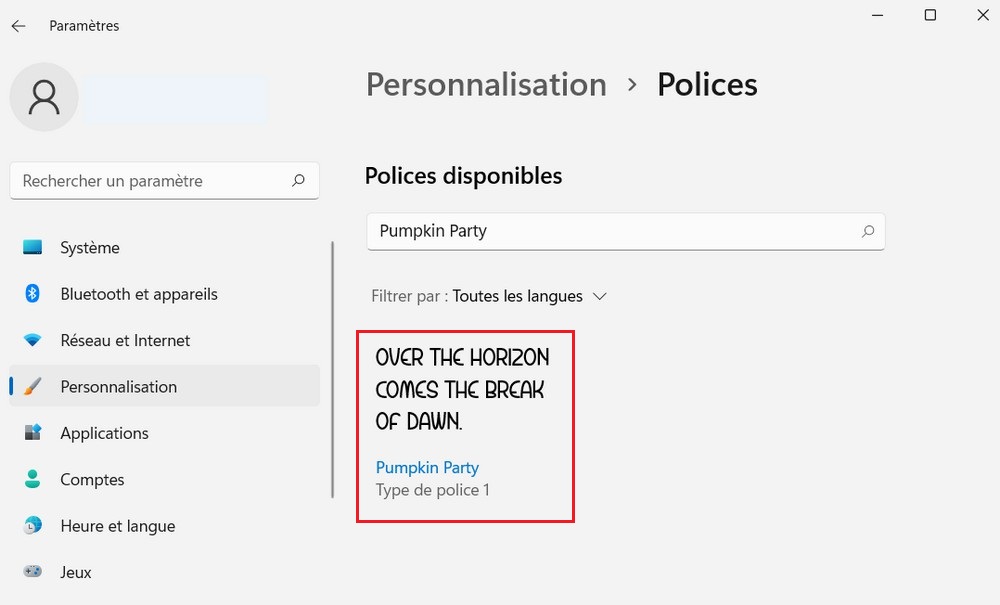Click the font search magnifier icon
Screen dimensions: 1000x605
coord(868,231)
